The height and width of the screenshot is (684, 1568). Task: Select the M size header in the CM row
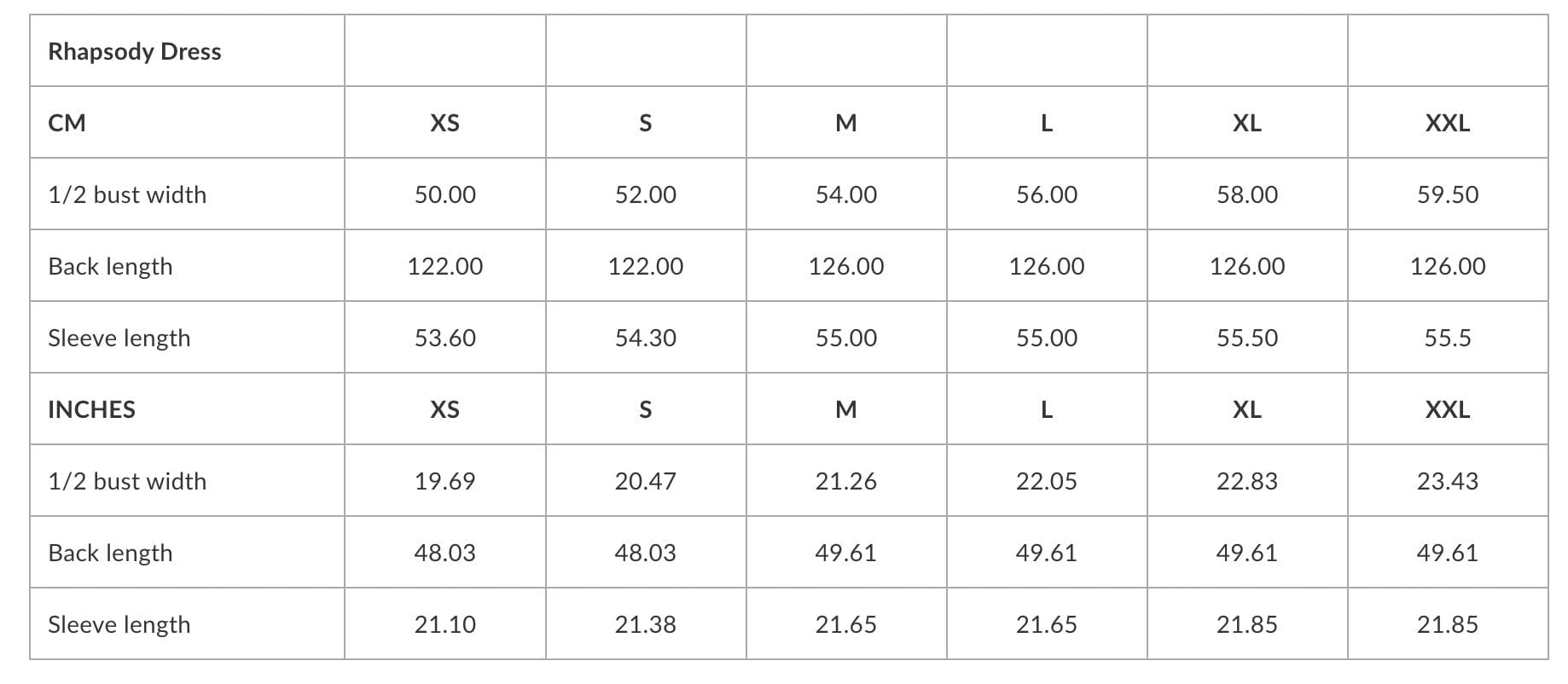pyautogui.click(x=845, y=123)
